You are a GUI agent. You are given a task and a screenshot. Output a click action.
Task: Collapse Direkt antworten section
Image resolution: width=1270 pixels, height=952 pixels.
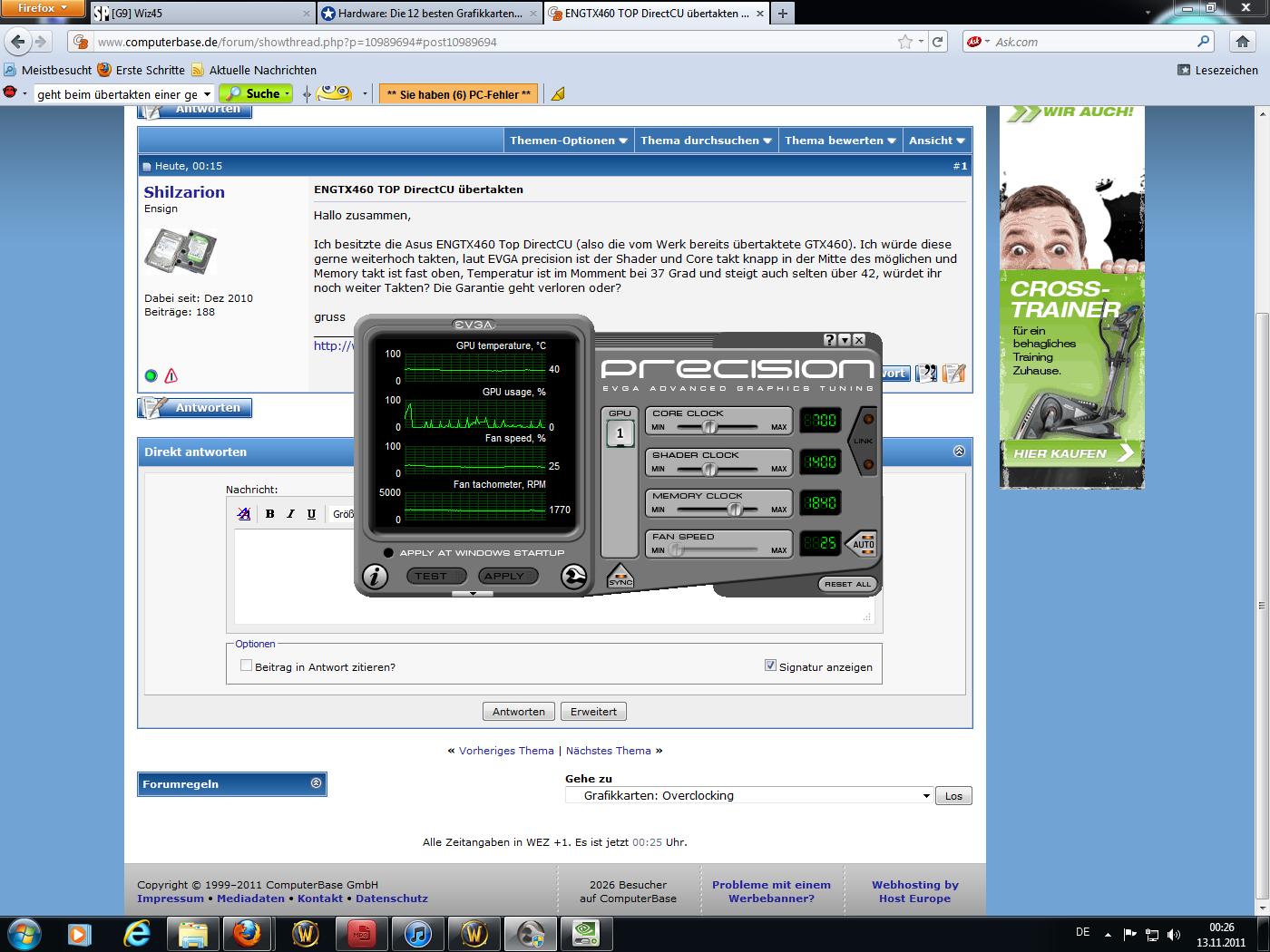pos(959,451)
